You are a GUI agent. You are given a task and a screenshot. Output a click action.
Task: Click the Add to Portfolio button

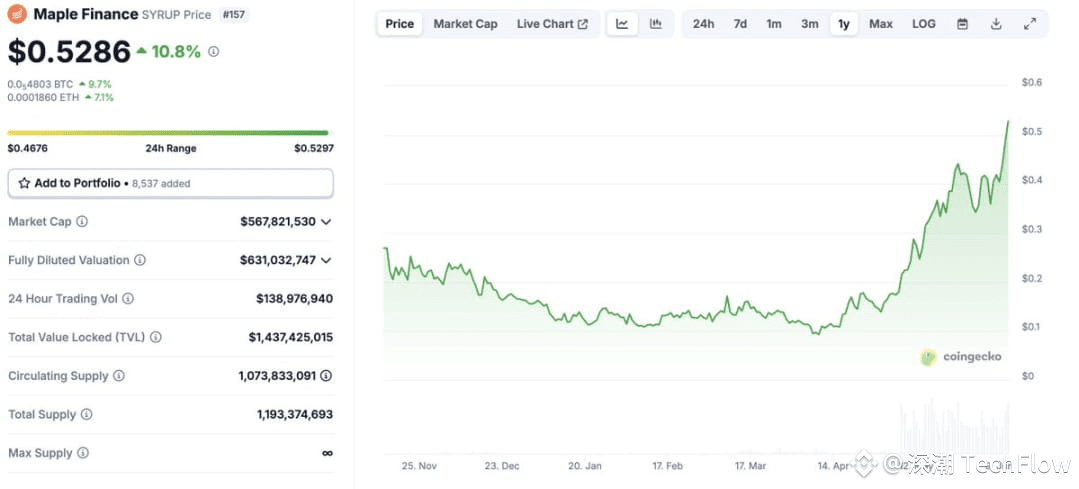[171, 184]
